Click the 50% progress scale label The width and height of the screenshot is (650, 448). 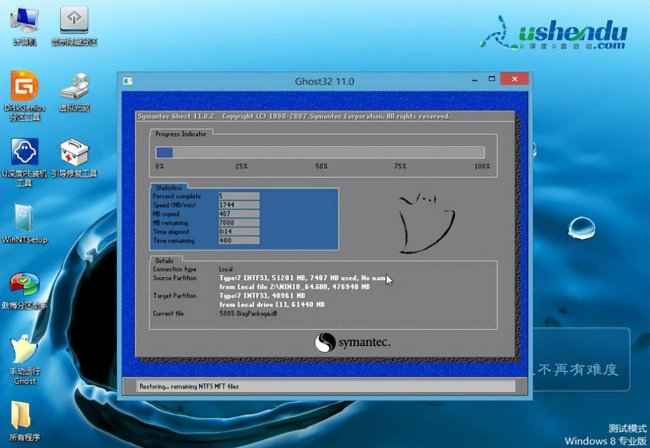(321, 166)
